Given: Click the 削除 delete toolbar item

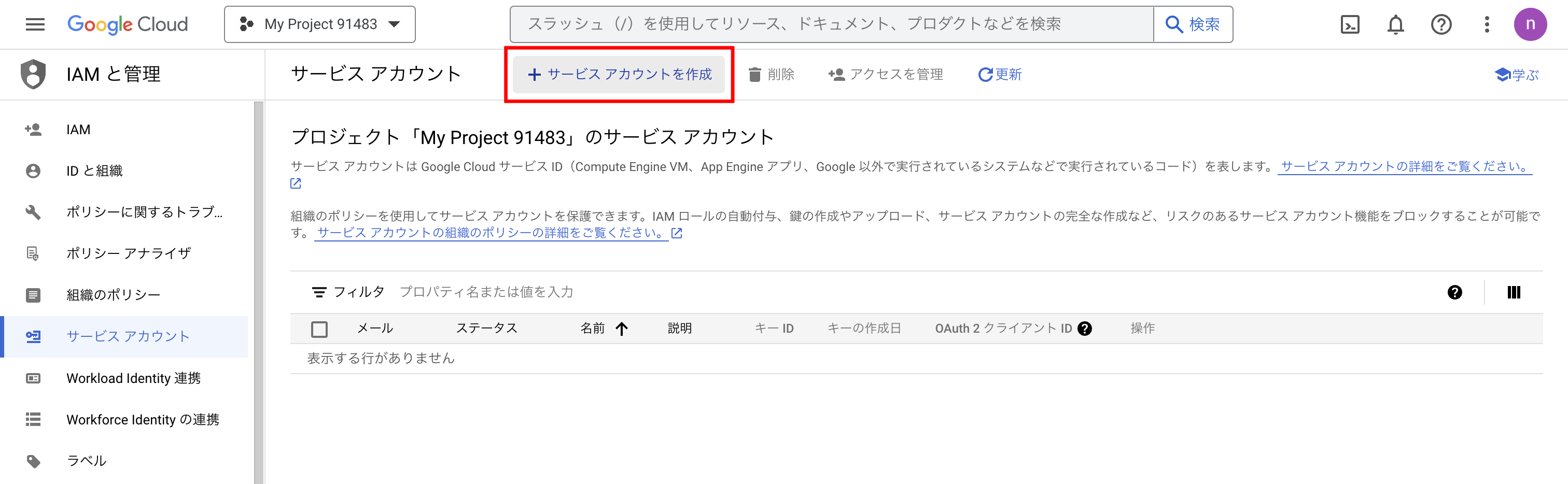Looking at the screenshot, I should (773, 74).
